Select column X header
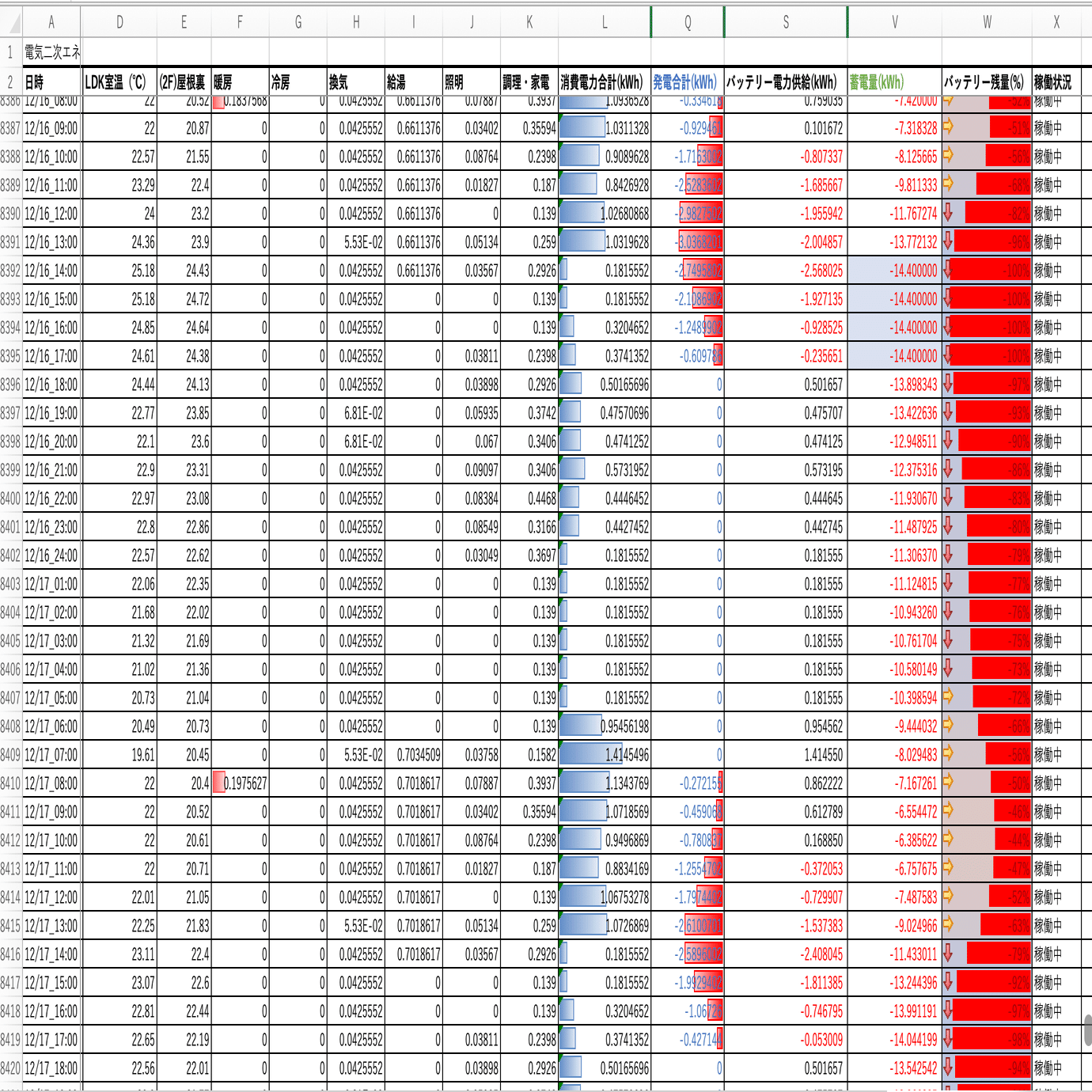 [1056, 22]
